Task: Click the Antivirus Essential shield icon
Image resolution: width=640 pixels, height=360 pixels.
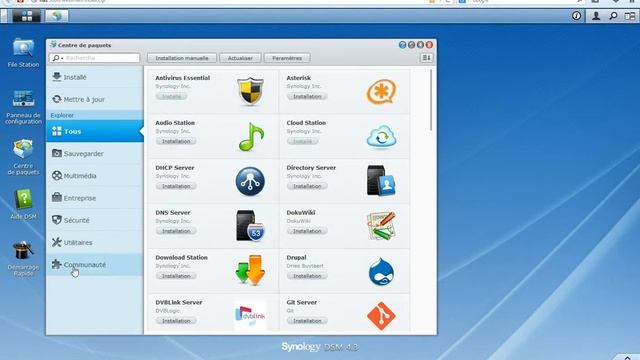Action: coord(250,91)
